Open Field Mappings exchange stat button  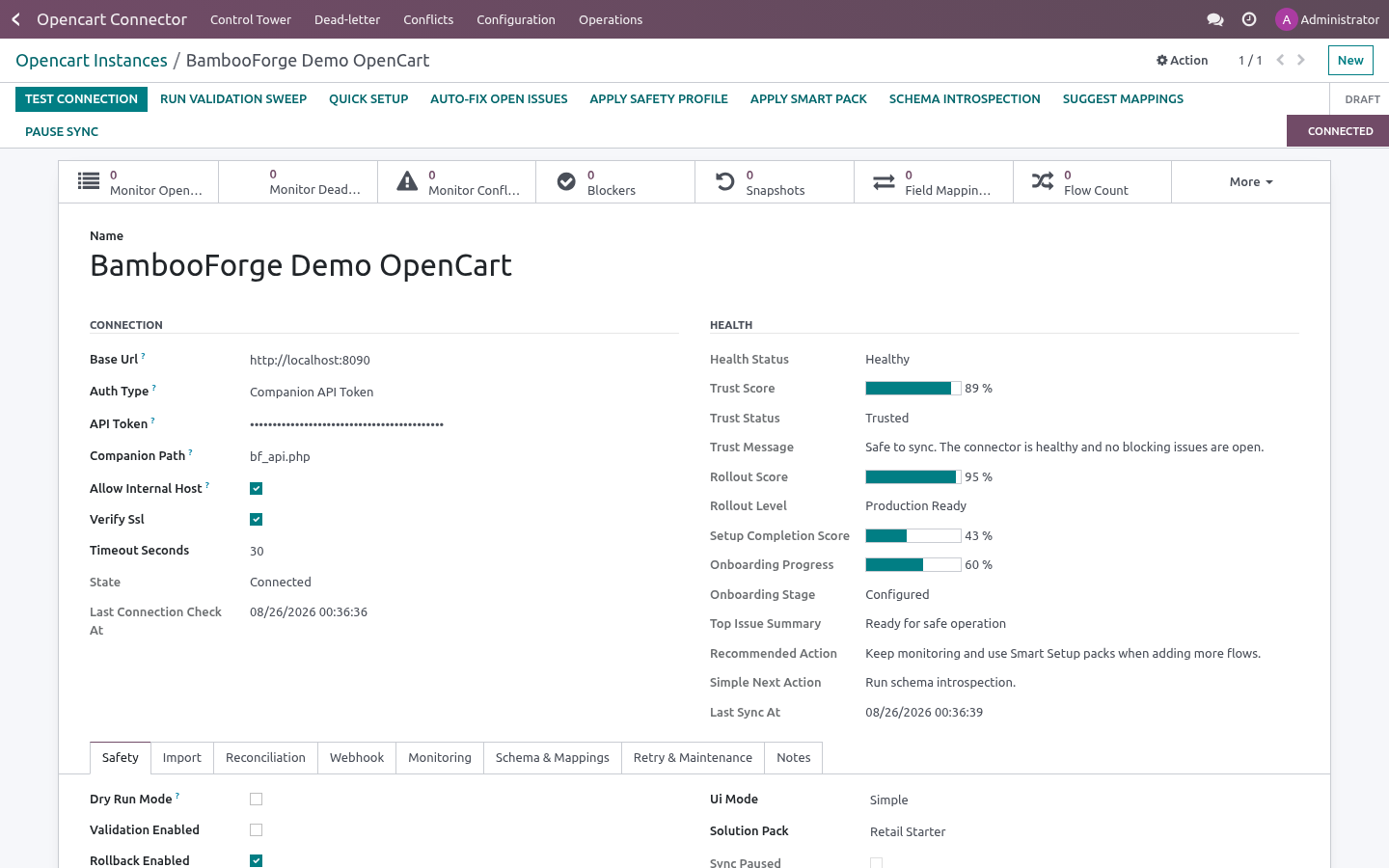[934, 181]
